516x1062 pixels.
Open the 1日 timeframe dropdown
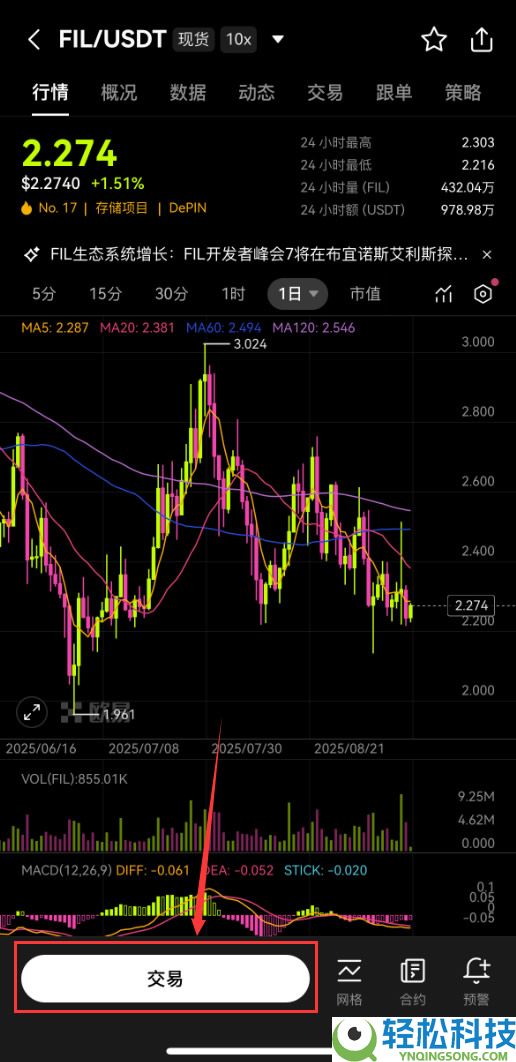[x=298, y=294]
